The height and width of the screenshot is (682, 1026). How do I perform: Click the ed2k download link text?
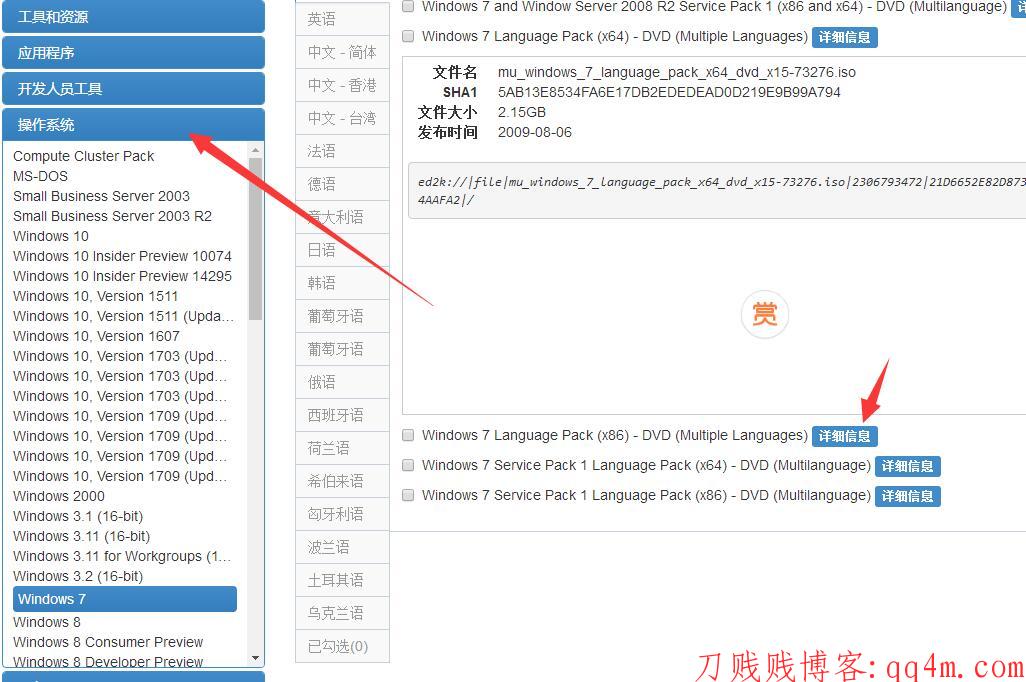(721, 190)
